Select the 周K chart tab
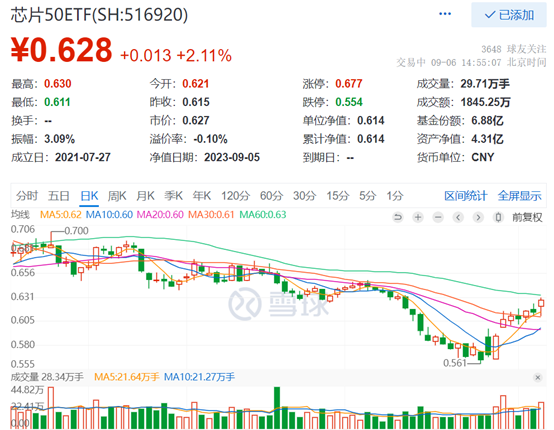Viewport: 554px width, 430px height. click(x=117, y=195)
